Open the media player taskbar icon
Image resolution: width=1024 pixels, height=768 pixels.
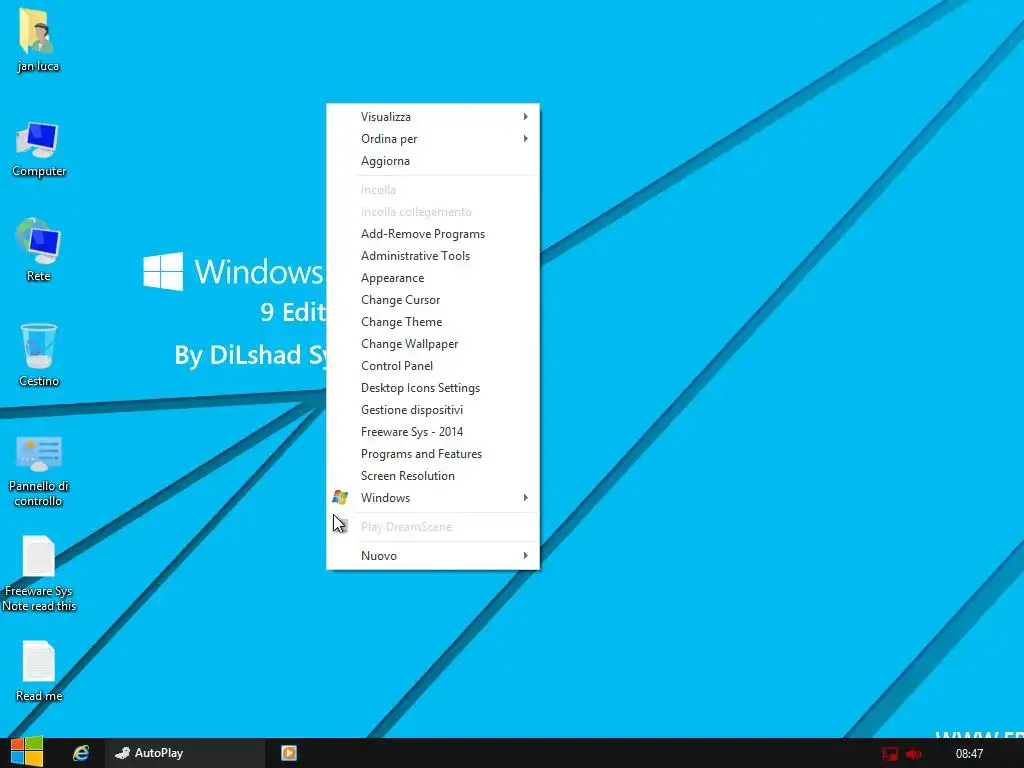click(289, 753)
